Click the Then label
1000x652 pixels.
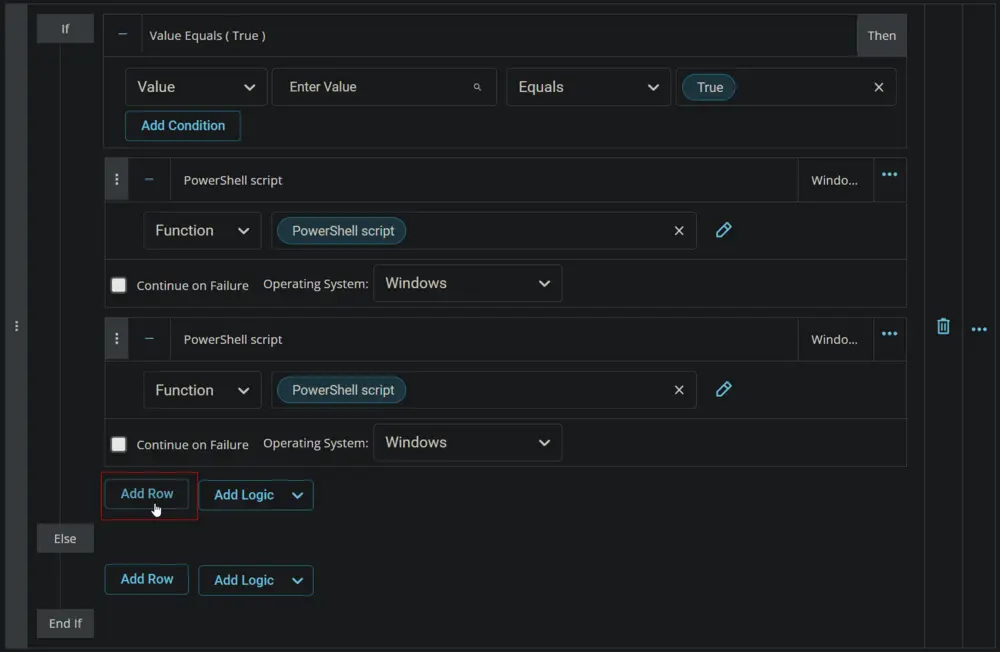(881, 36)
